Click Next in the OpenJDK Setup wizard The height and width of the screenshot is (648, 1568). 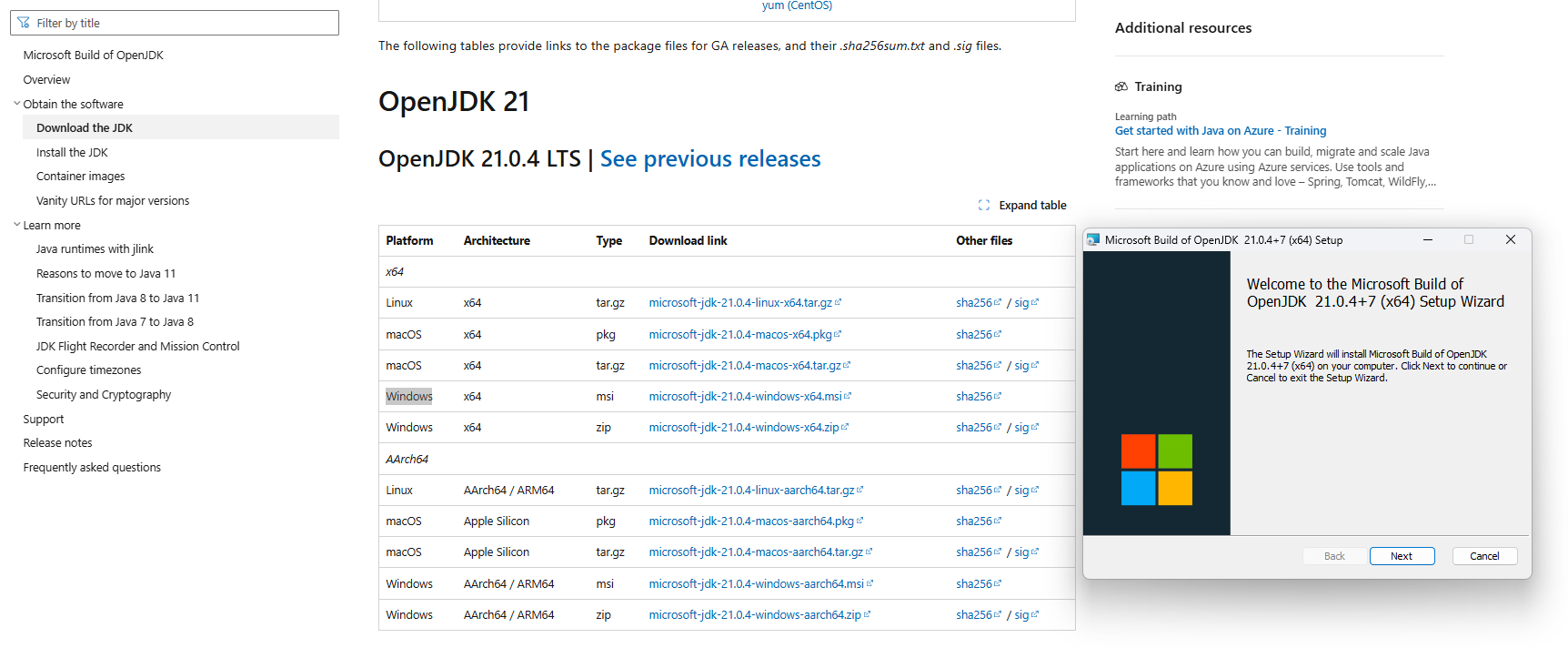tap(1402, 556)
